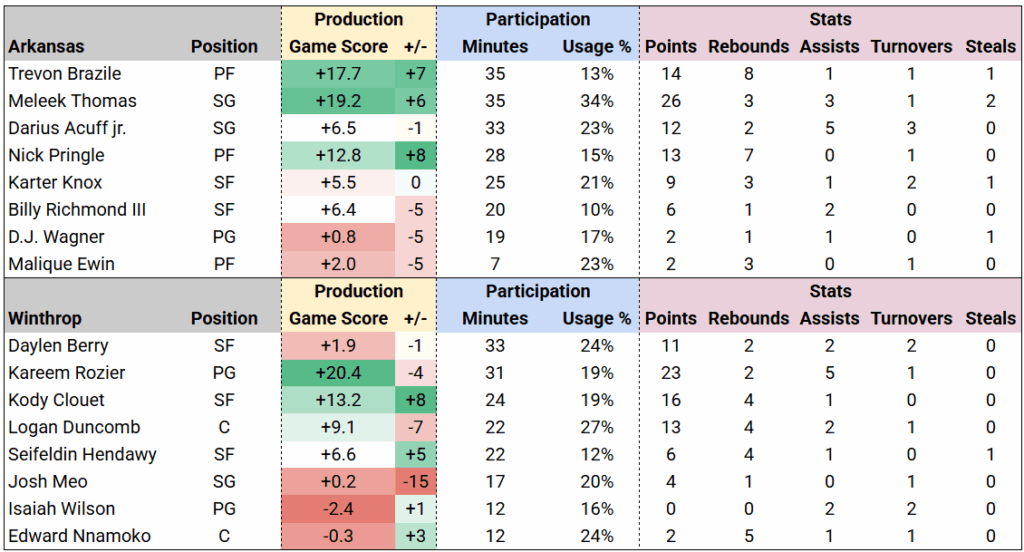
Task: Click the Winthrop Stats header
Action: coord(831,291)
